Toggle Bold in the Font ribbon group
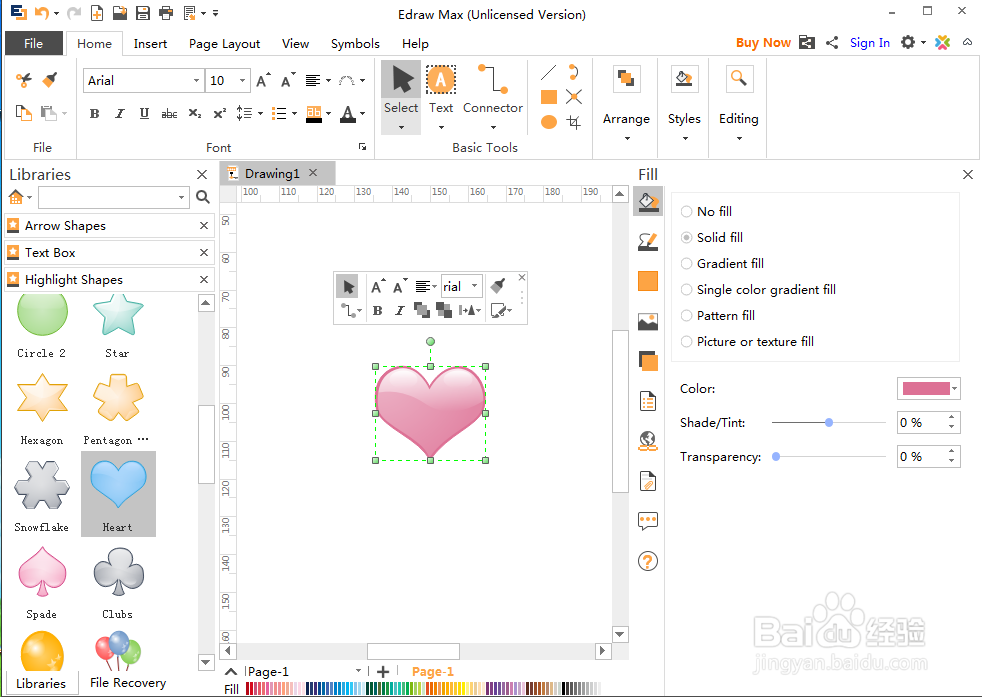982x697 pixels. pyautogui.click(x=95, y=113)
